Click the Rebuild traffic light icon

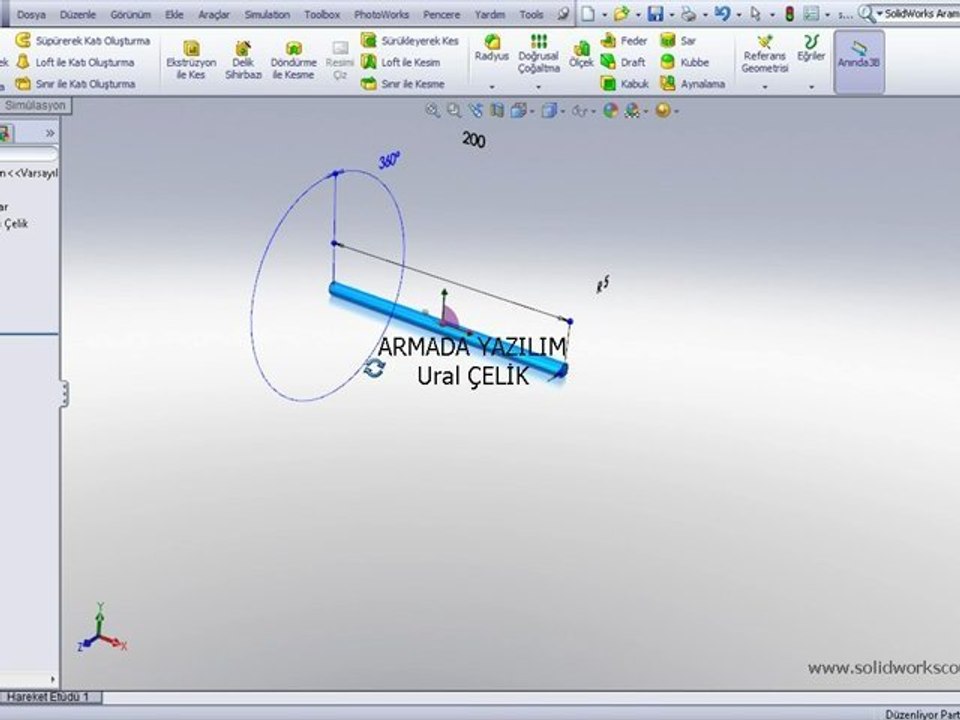coord(789,13)
